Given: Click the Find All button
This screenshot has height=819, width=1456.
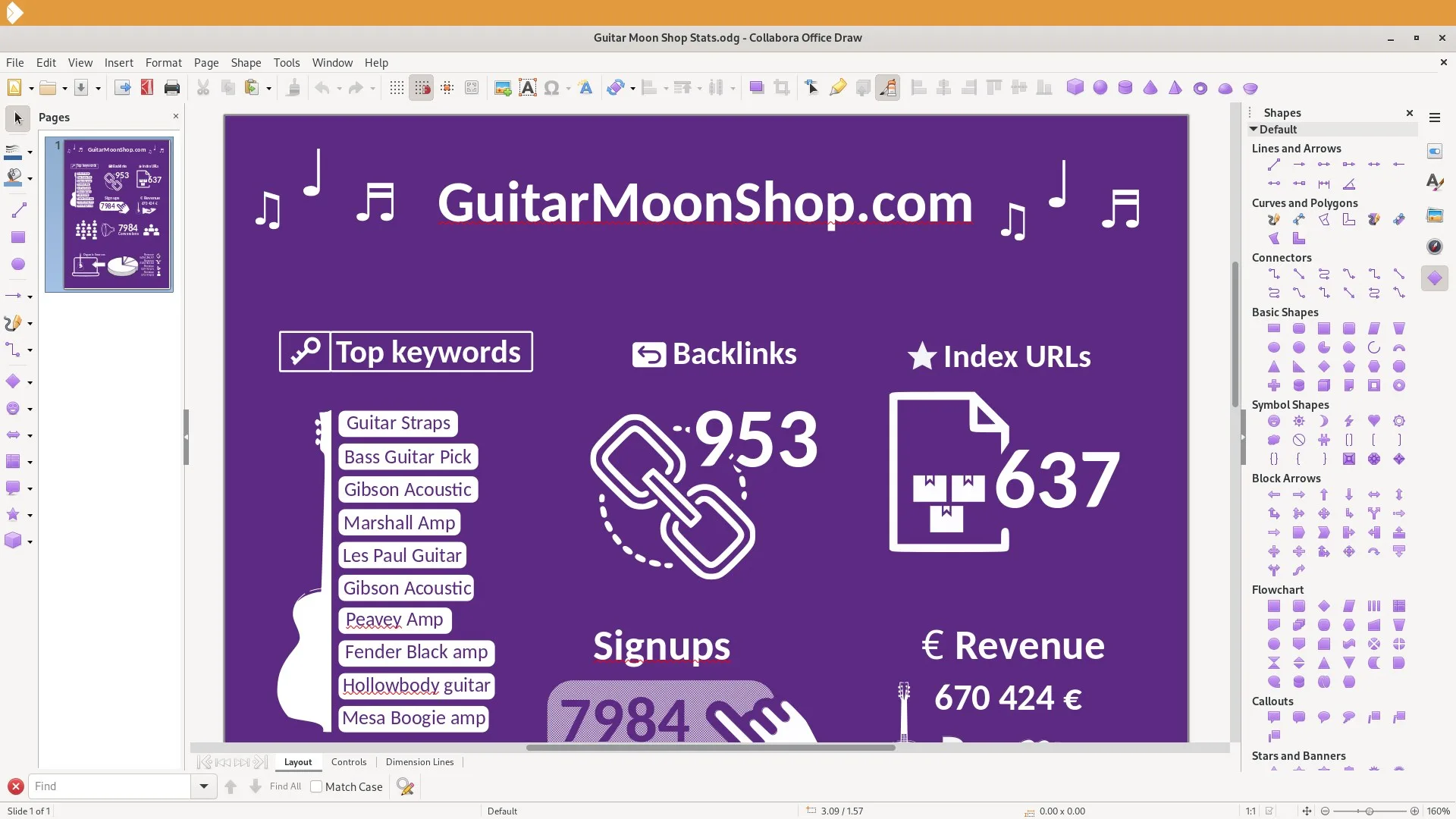Looking at the screenshot, I should pyautogui.click(x=285, y=786).
